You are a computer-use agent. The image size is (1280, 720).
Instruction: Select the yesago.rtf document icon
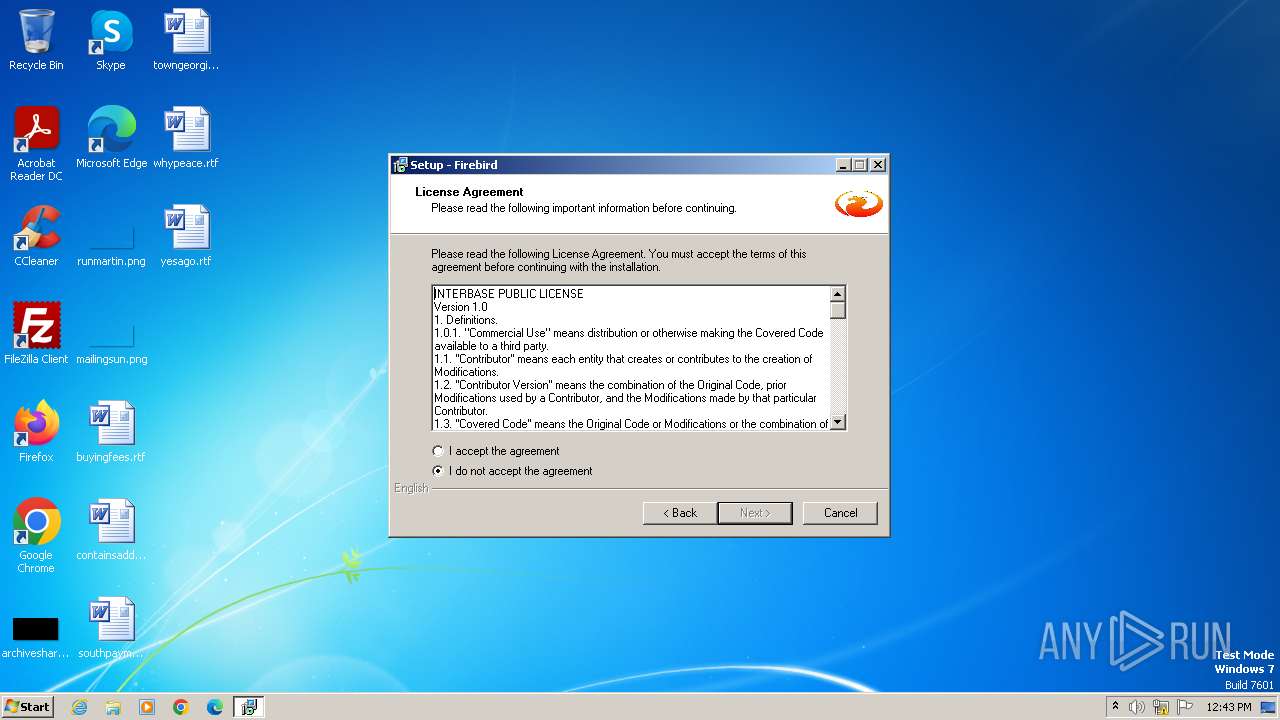(186, 236)
